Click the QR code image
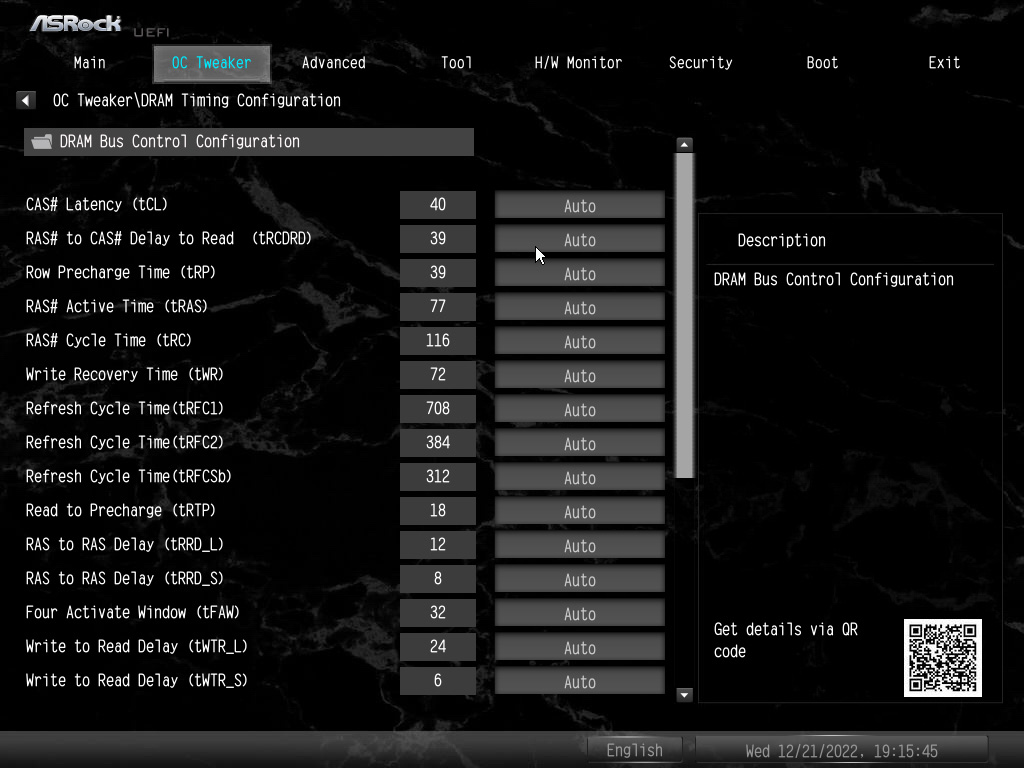The width and height of the screenshot is (1024, 768). (x=942, y=657)
